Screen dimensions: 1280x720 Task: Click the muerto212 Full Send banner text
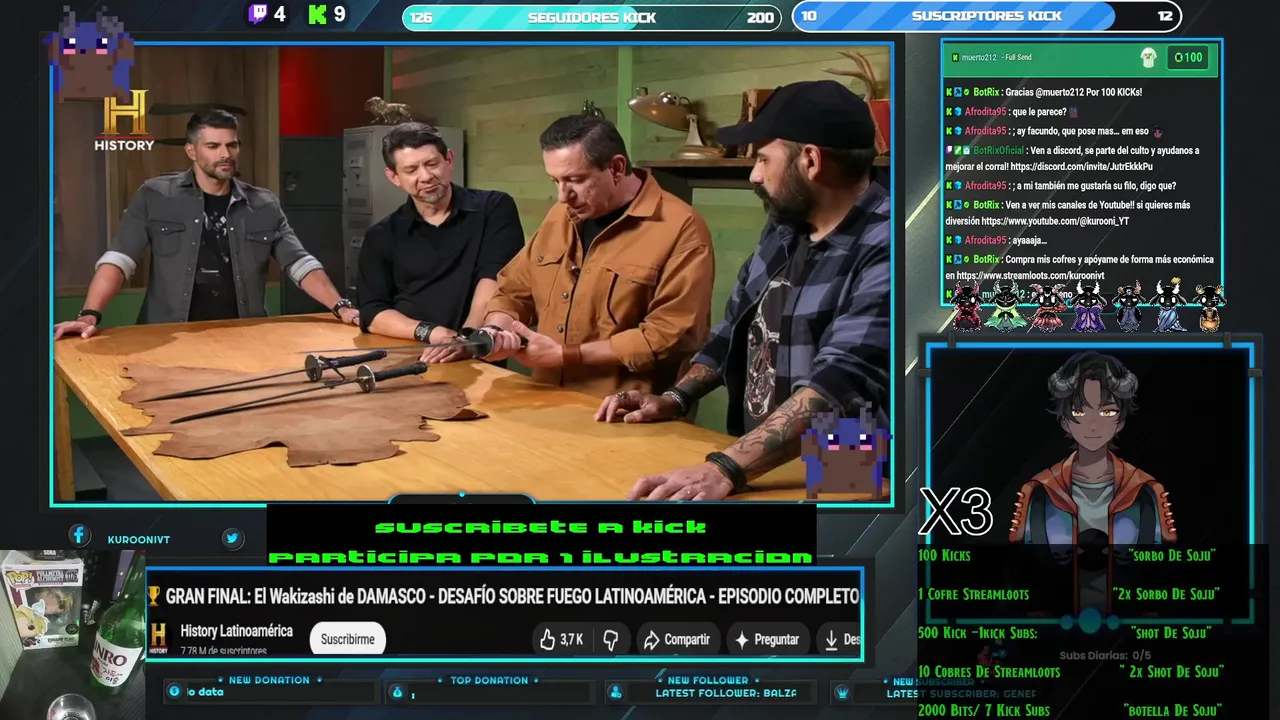coord(995,58)
